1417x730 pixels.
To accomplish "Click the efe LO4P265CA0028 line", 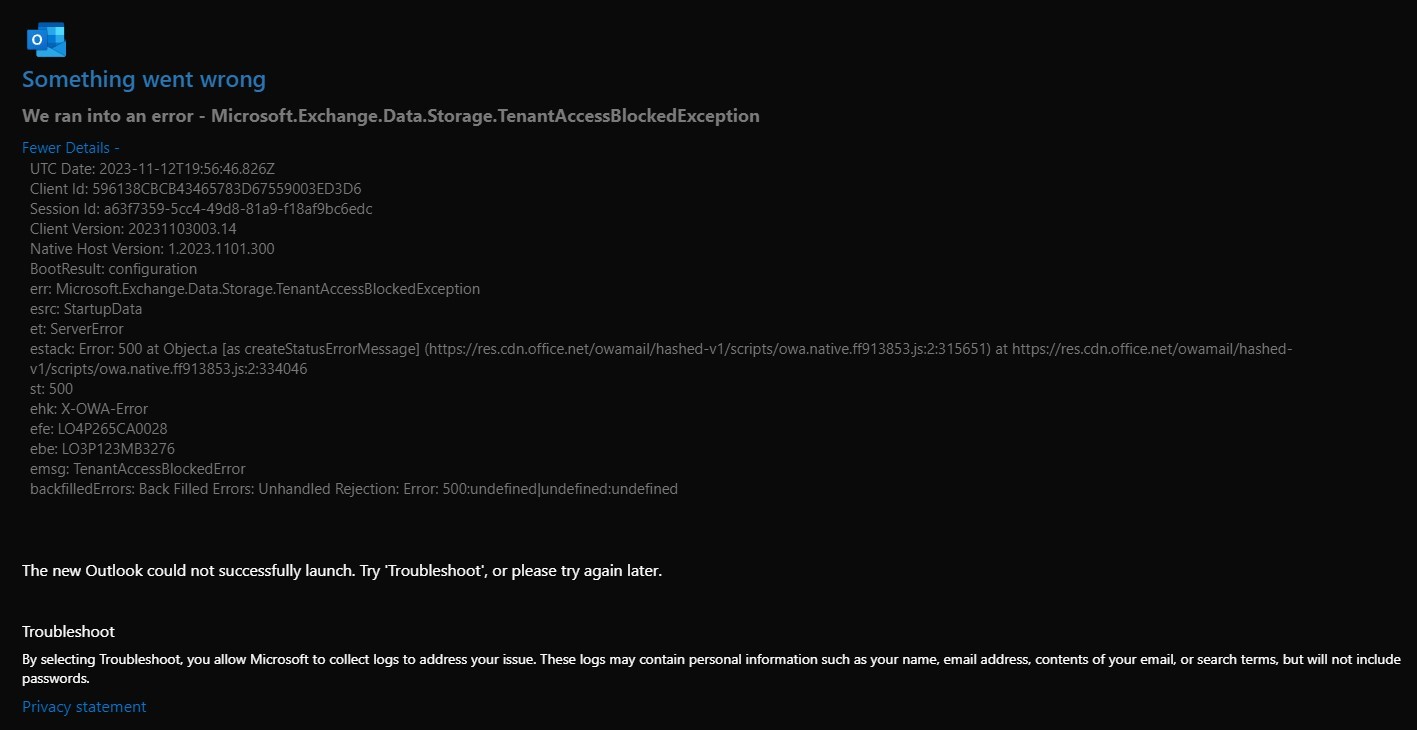I will 99,428.
